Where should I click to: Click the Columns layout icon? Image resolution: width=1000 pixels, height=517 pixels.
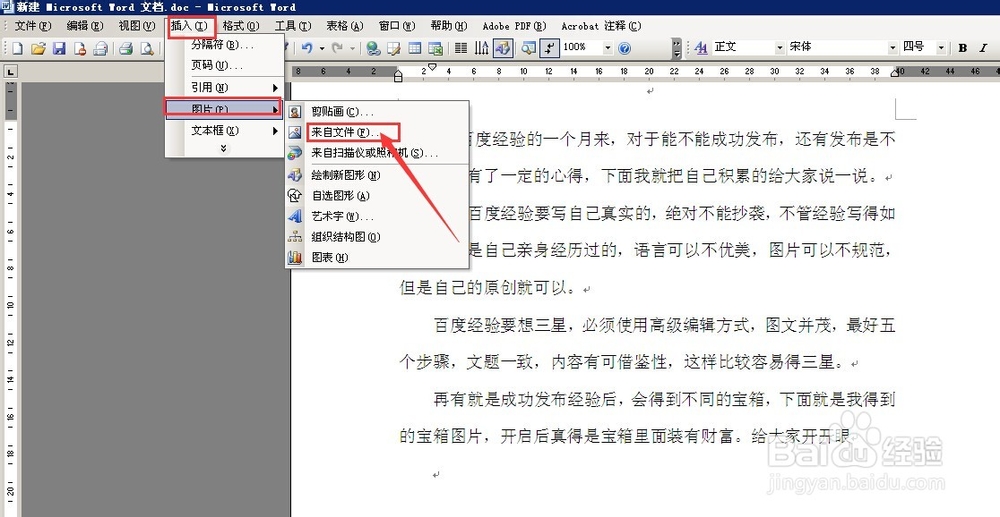pos(460,48)
